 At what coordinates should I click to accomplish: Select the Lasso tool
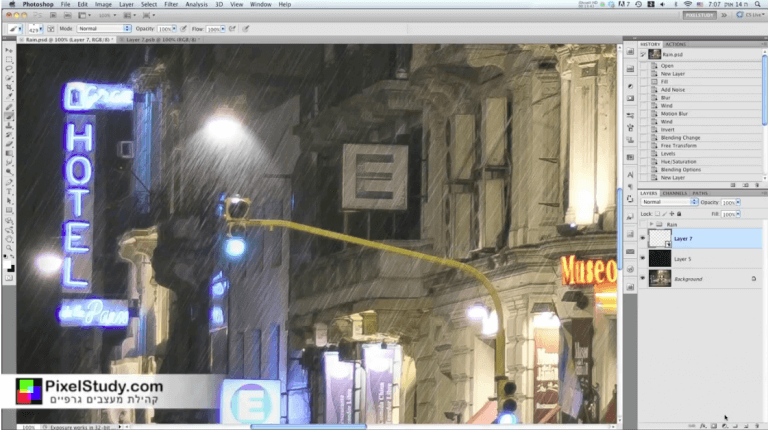point(9,69)
